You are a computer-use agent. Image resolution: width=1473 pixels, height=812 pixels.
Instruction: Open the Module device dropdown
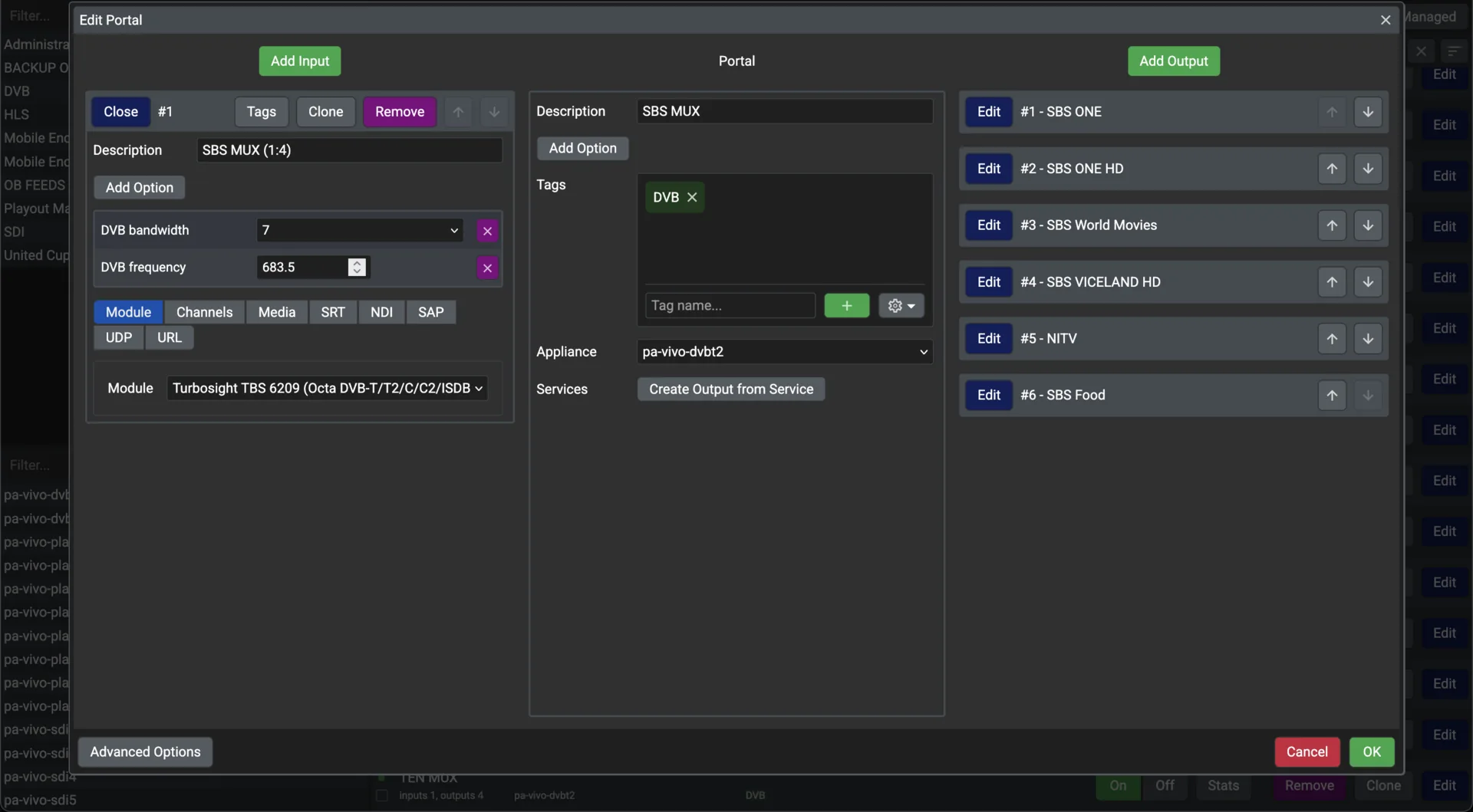327,388
